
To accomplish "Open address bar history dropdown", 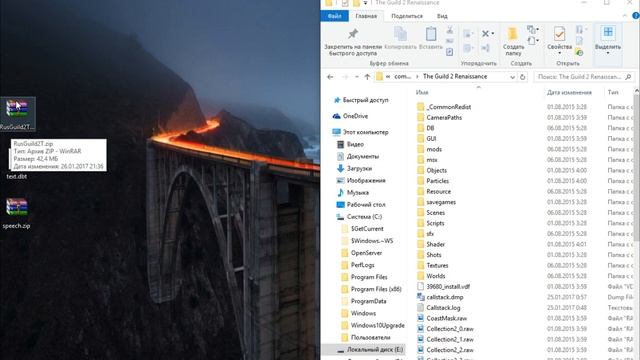I will (x=512, y=77).
